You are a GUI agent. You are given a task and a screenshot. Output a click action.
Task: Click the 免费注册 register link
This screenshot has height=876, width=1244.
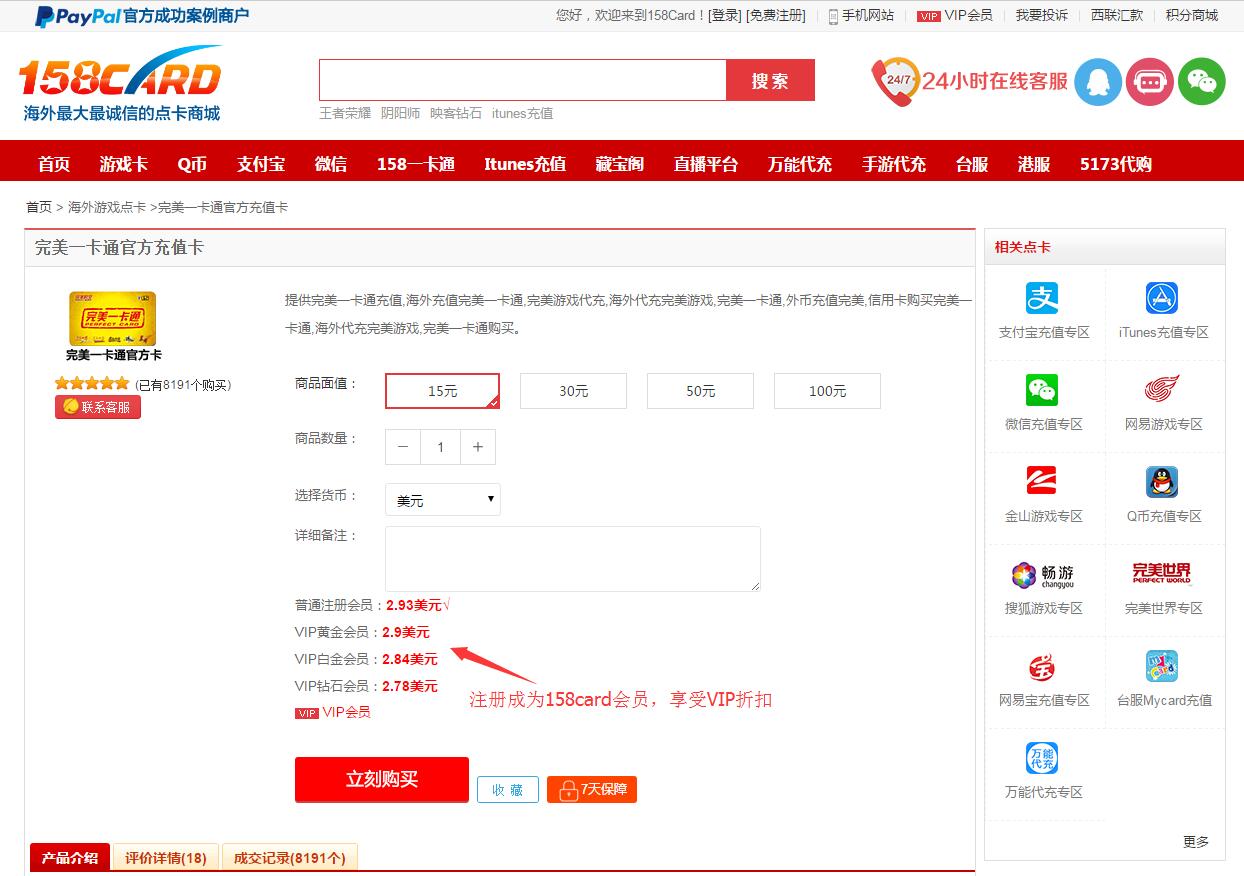click(776, 15)
